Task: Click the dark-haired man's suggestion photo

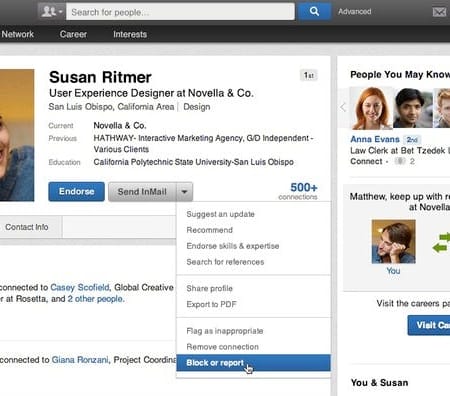Action: (413, 108)
